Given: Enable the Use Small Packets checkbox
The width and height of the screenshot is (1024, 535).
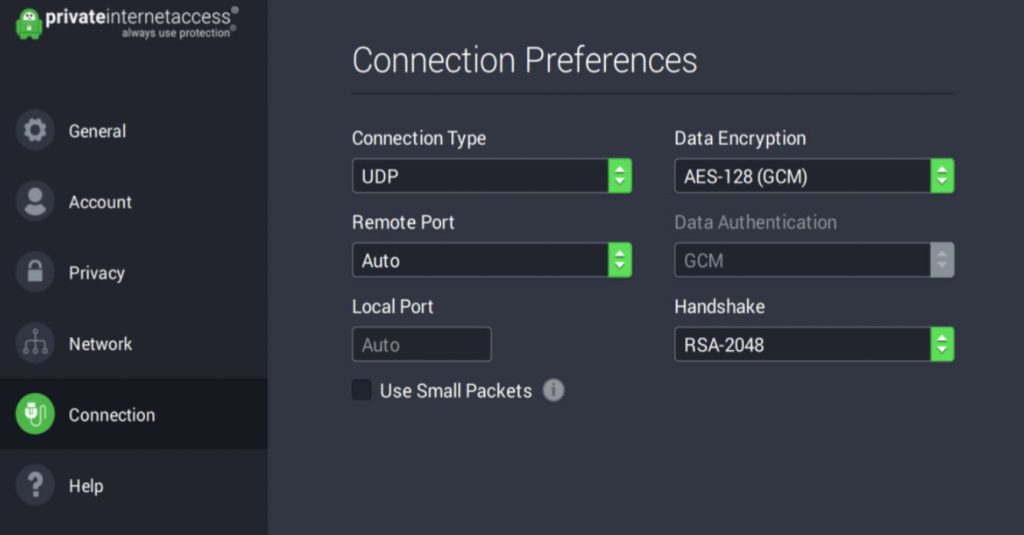Looking at the screenshot, I should click(362, 390).
